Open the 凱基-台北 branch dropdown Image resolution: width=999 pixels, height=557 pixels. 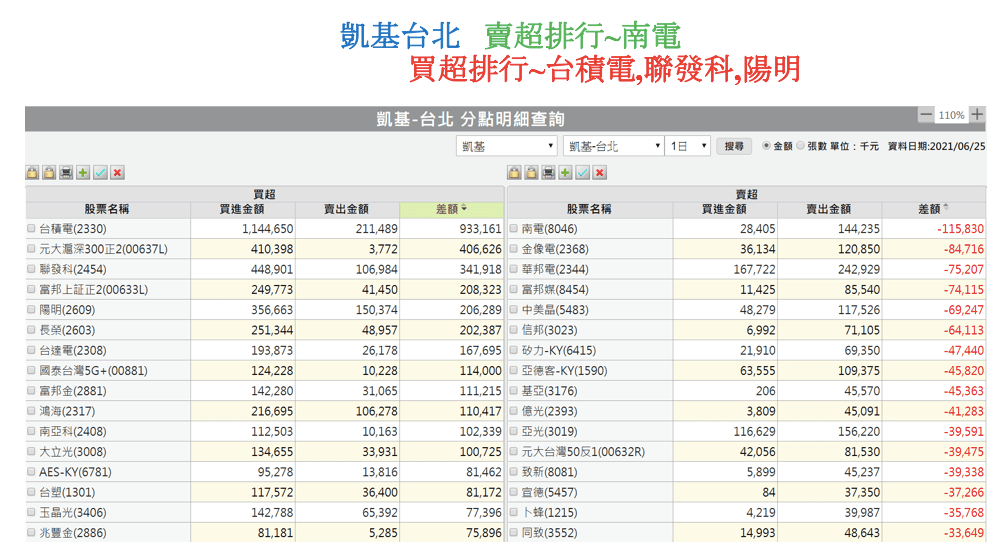click(x=613, y=146)
